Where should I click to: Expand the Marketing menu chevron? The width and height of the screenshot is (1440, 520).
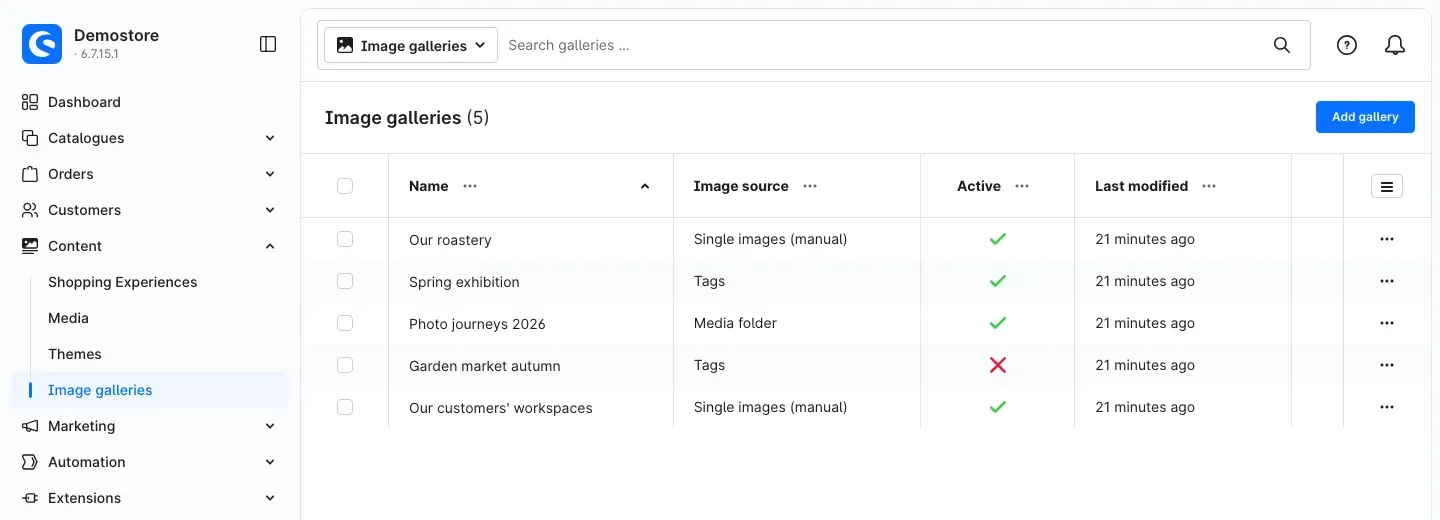click(x=270, y=426)
